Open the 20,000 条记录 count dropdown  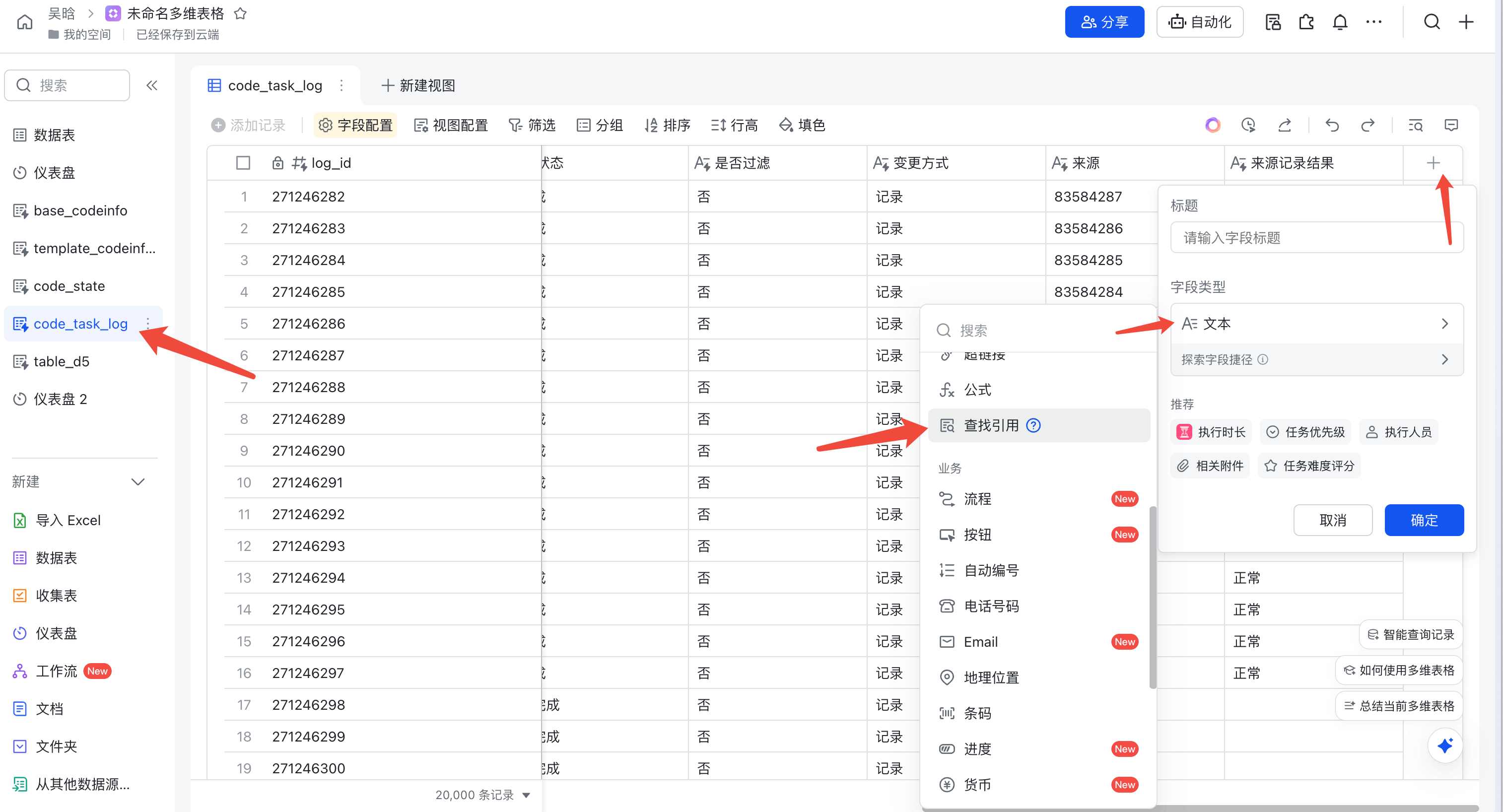click(x=482, y=795)
